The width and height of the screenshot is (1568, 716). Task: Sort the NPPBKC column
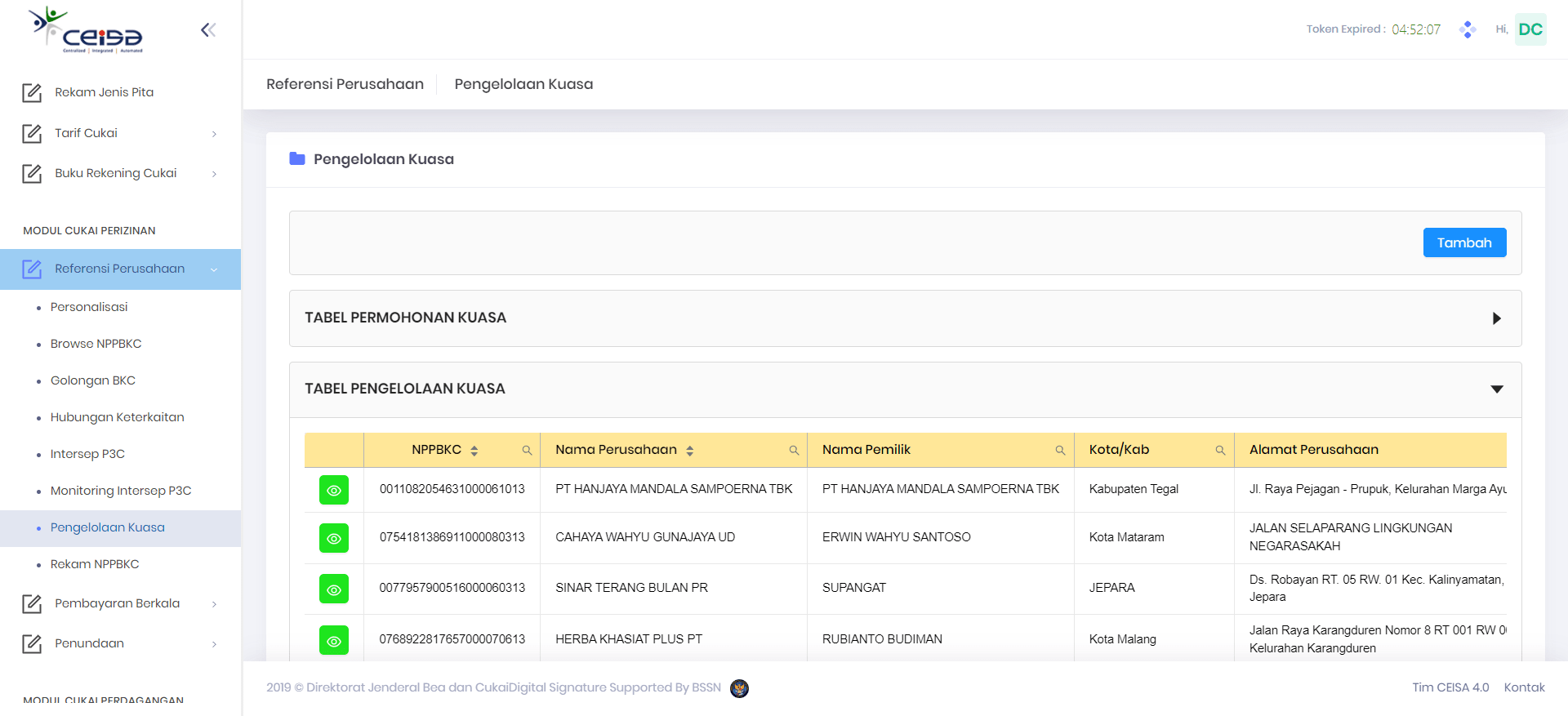coord(474,451)
